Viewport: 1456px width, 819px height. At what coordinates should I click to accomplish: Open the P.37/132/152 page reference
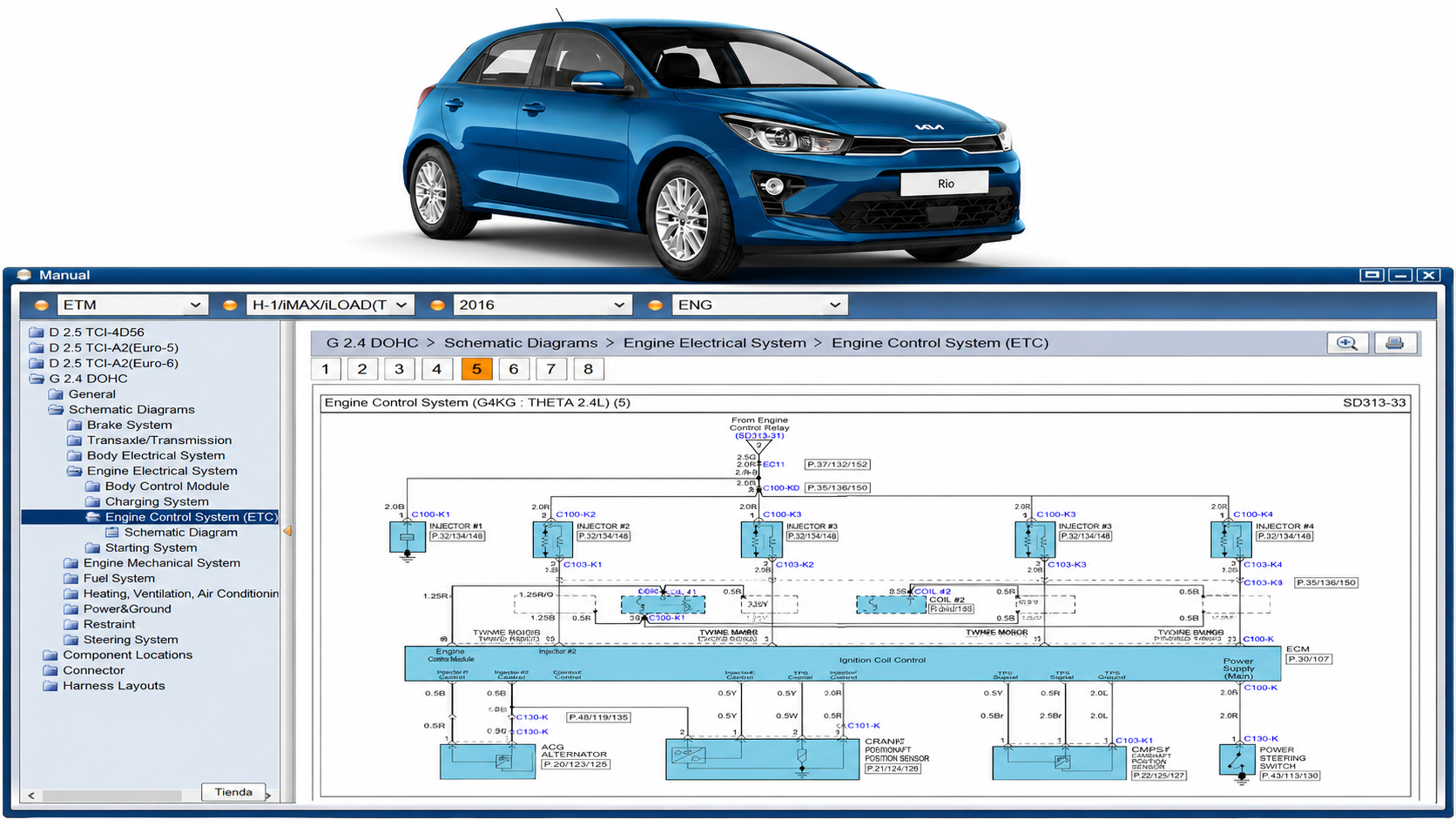(x=838, y=465)
